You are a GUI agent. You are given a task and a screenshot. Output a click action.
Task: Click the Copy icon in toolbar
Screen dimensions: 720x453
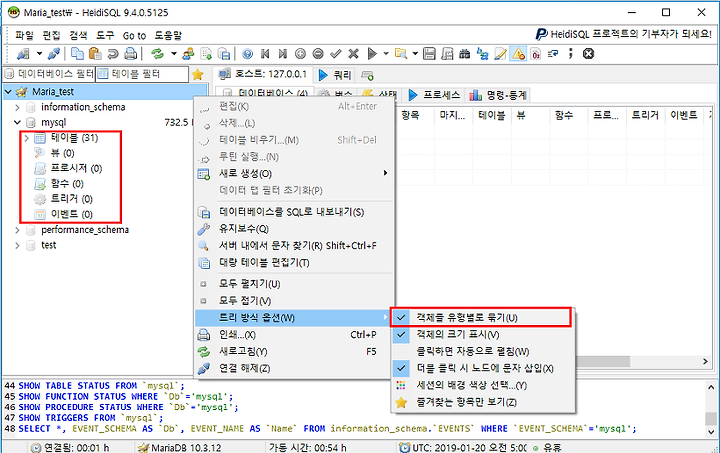point(77,54)
